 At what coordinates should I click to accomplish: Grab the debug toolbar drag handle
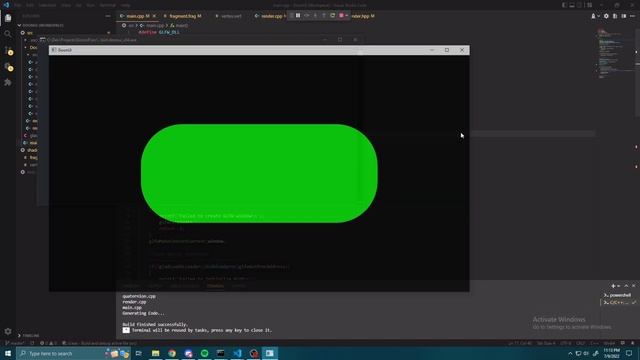[x=291, y=16]
